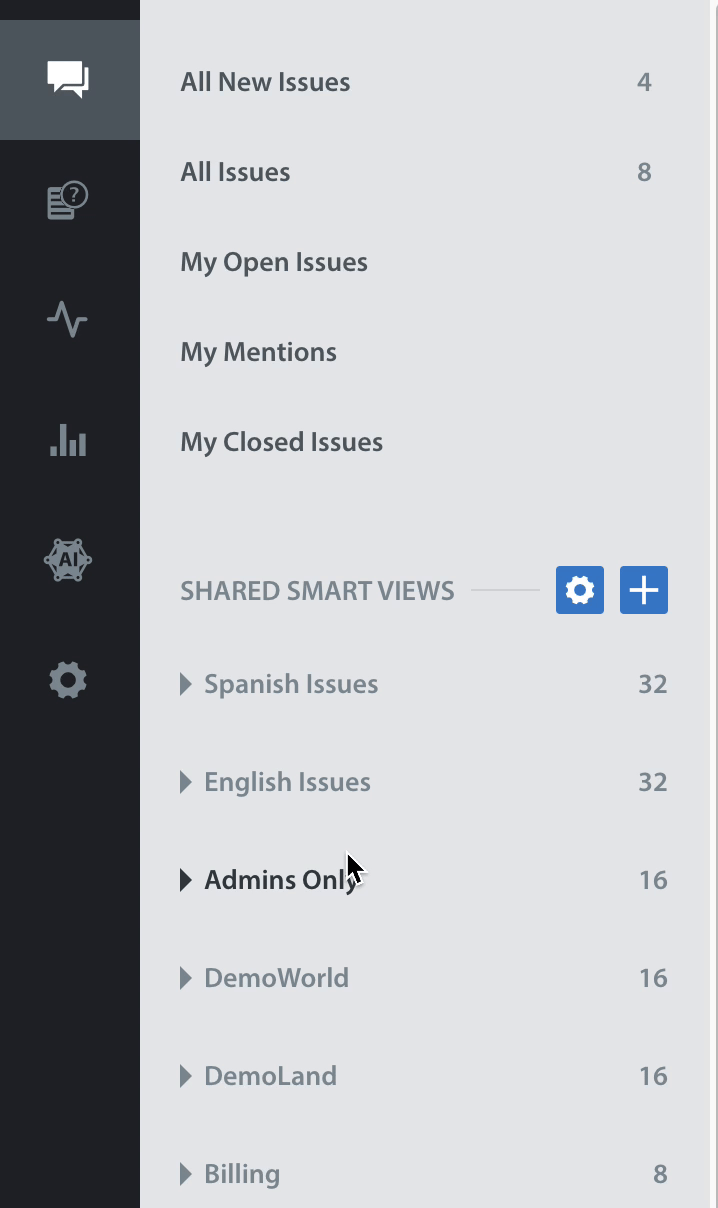This screenshot has width=718, height=1208.
Task: Expand the English Issues triangle
Action: 185,782
